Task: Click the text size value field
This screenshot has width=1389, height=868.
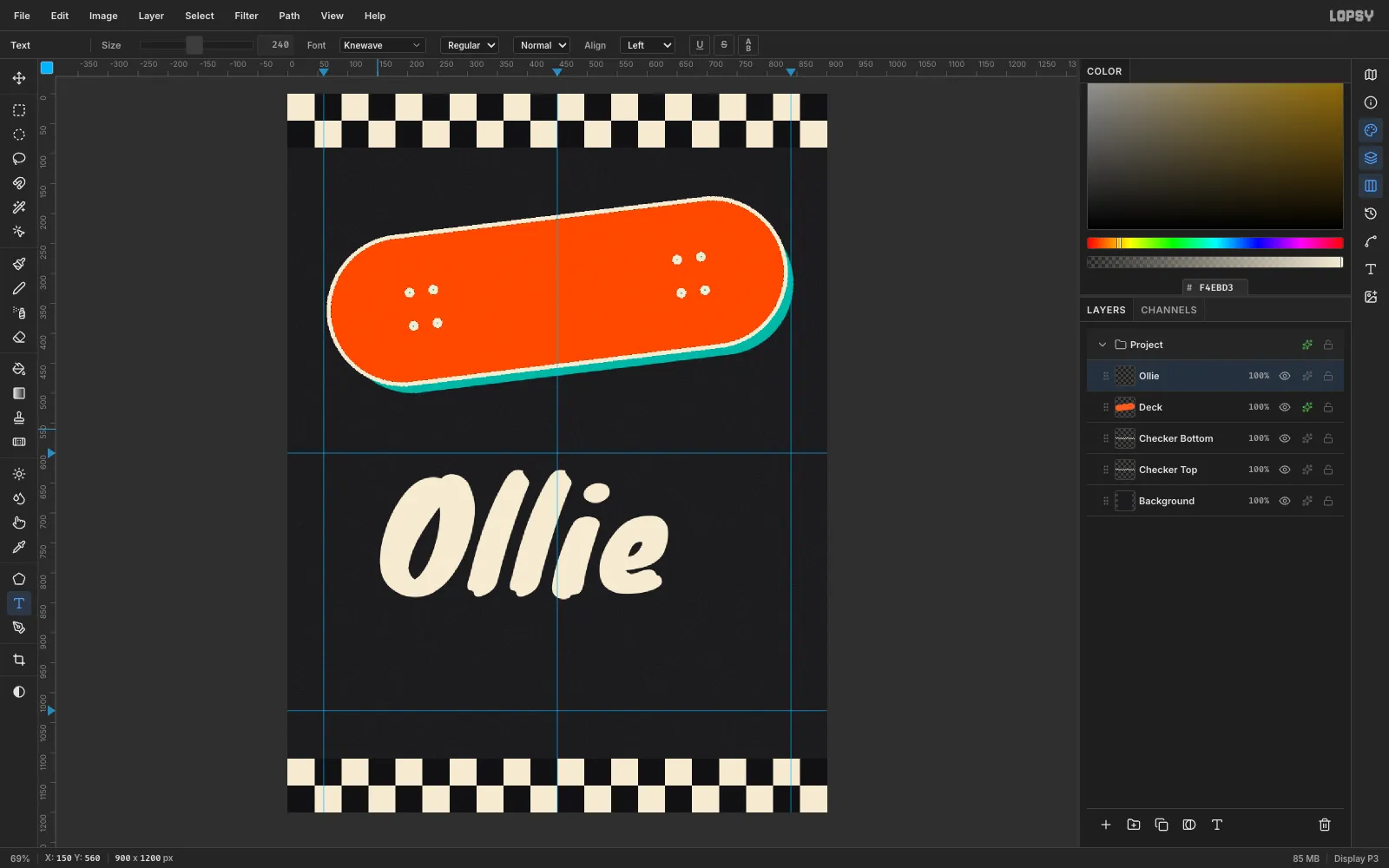Action: 276,45
